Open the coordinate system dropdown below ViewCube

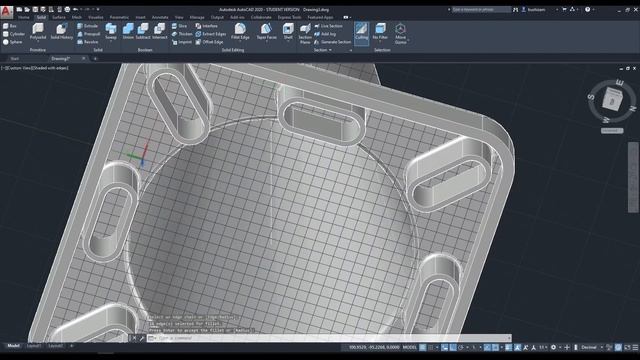[x=612, y=131]
